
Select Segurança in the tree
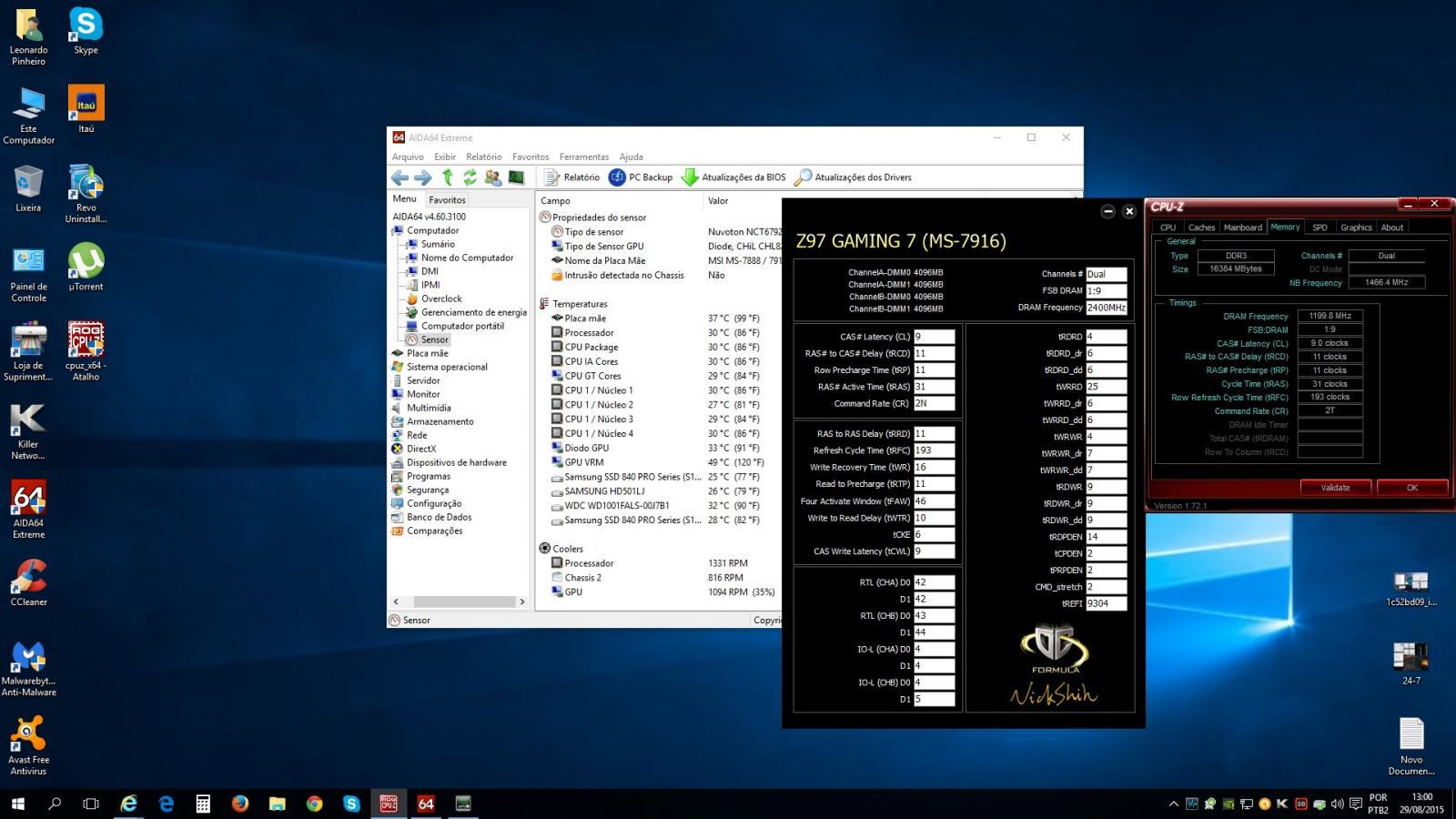pos(428,490)
